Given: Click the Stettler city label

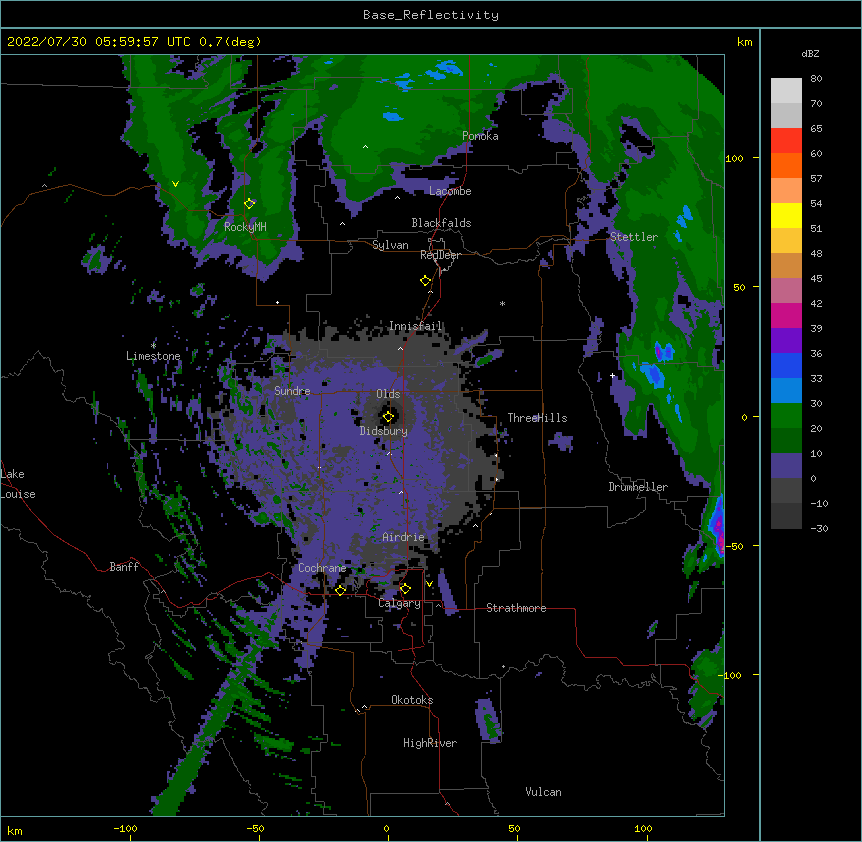Looking at the screenshot, I should (x=634, y=237).
